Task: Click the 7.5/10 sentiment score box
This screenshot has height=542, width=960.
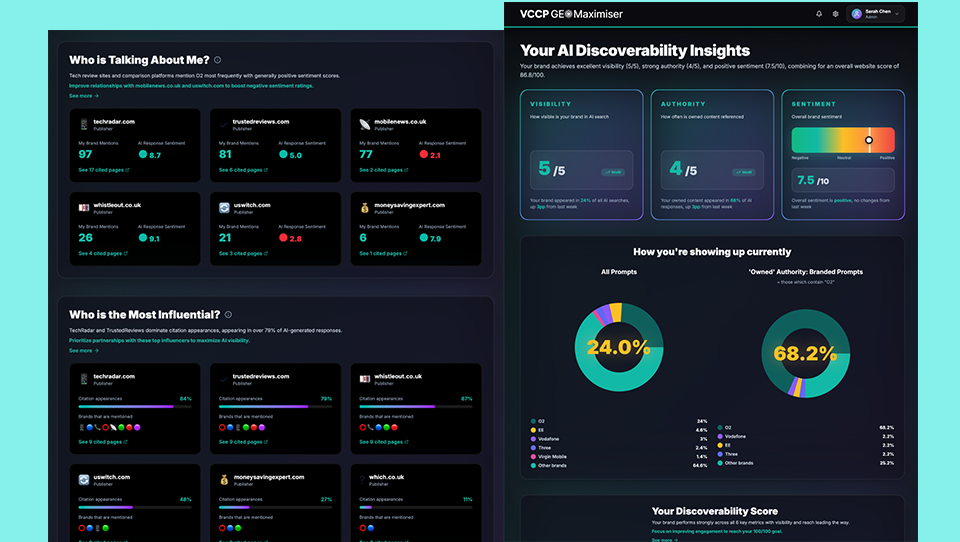Action: (843, 180)
